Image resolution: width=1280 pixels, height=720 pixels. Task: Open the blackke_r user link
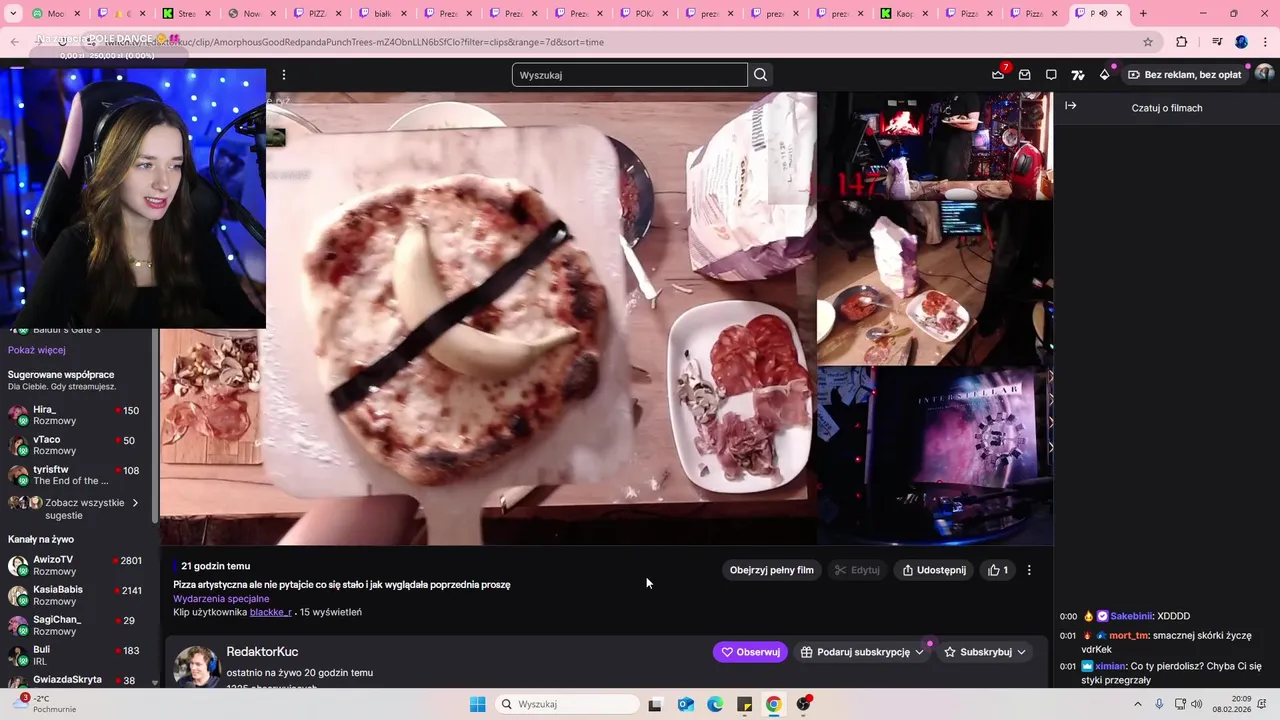(271, 612)
